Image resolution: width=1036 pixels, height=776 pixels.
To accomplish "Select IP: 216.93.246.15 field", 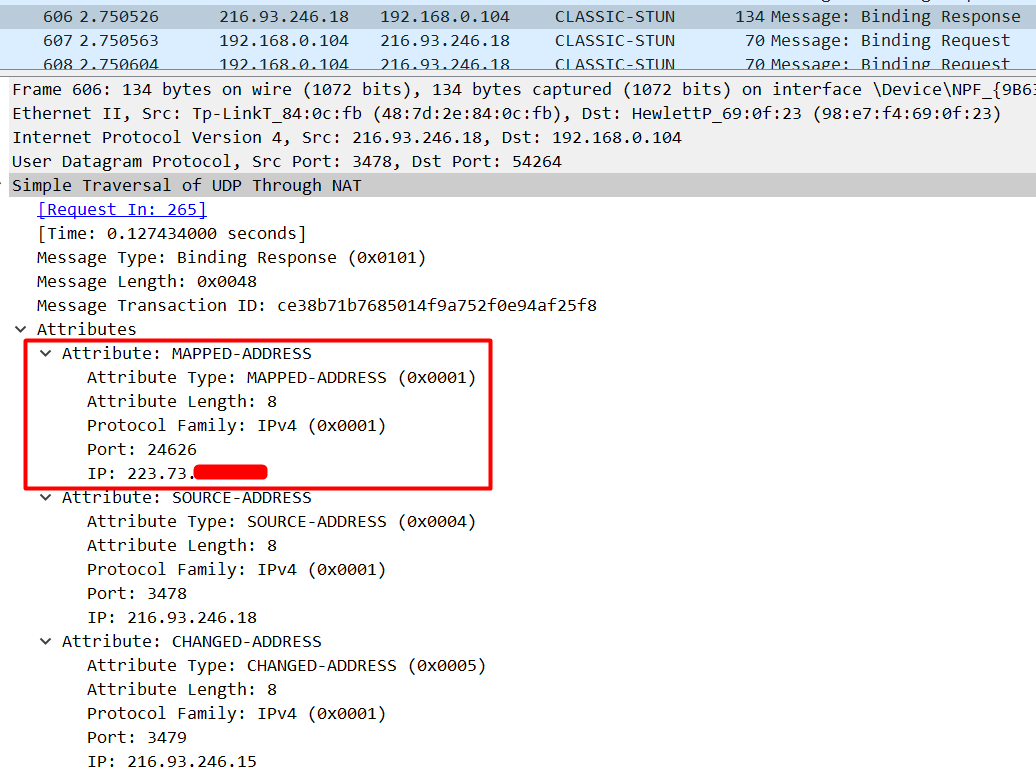I will (x=172, y=761).
